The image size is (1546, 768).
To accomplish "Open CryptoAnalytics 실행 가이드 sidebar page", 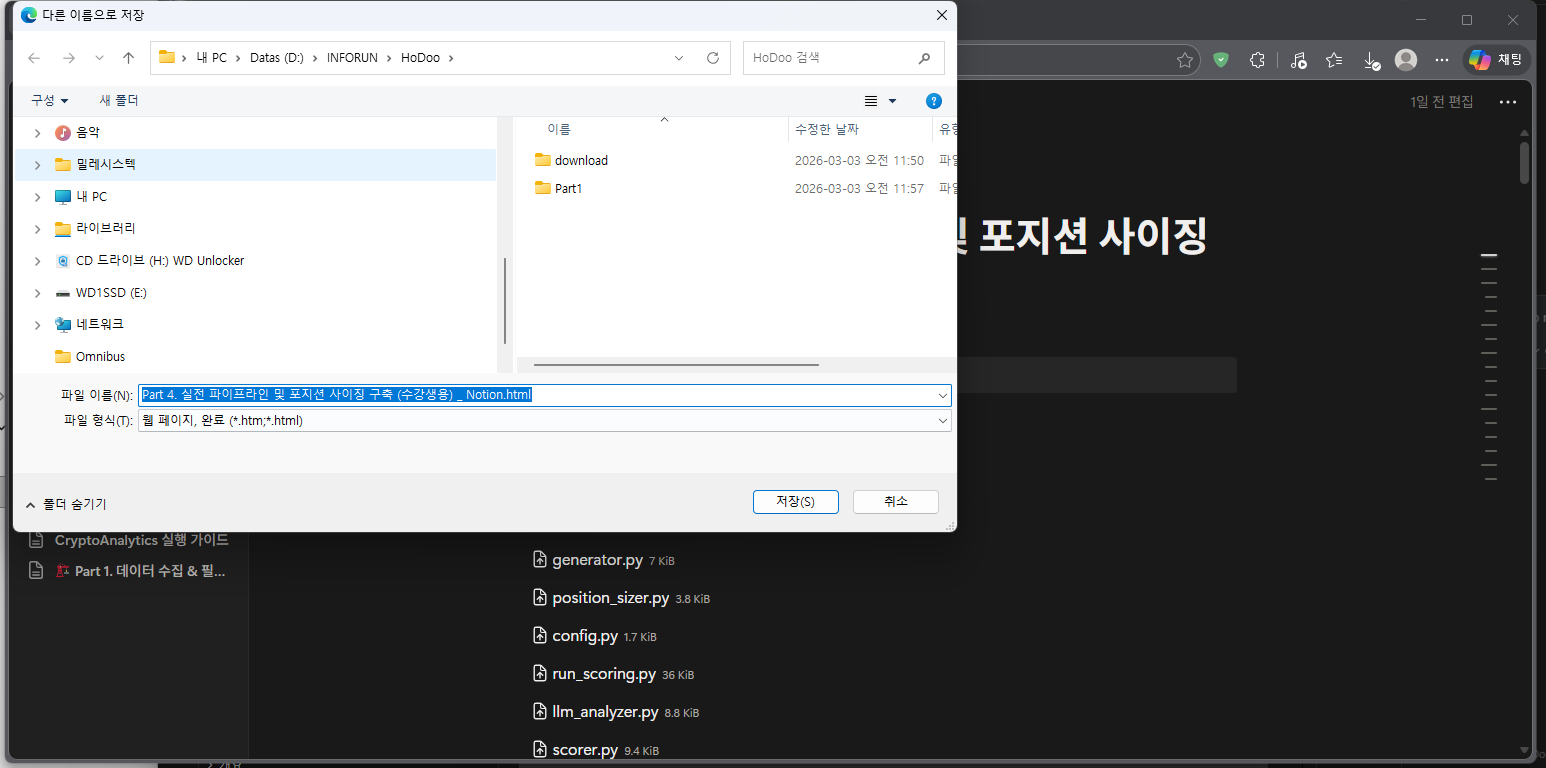I will click(130, 540).
